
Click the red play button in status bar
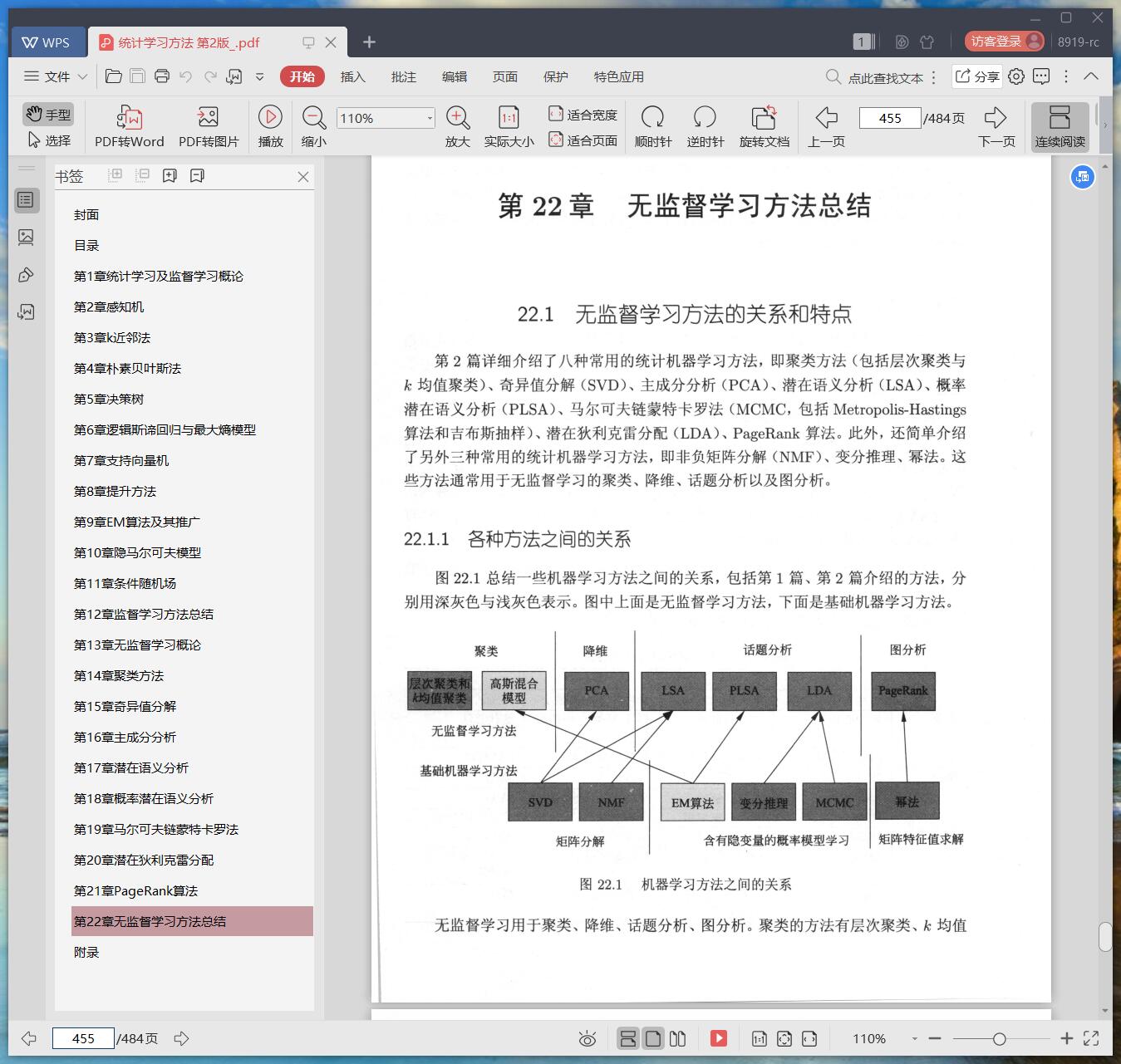(719, 1038)
